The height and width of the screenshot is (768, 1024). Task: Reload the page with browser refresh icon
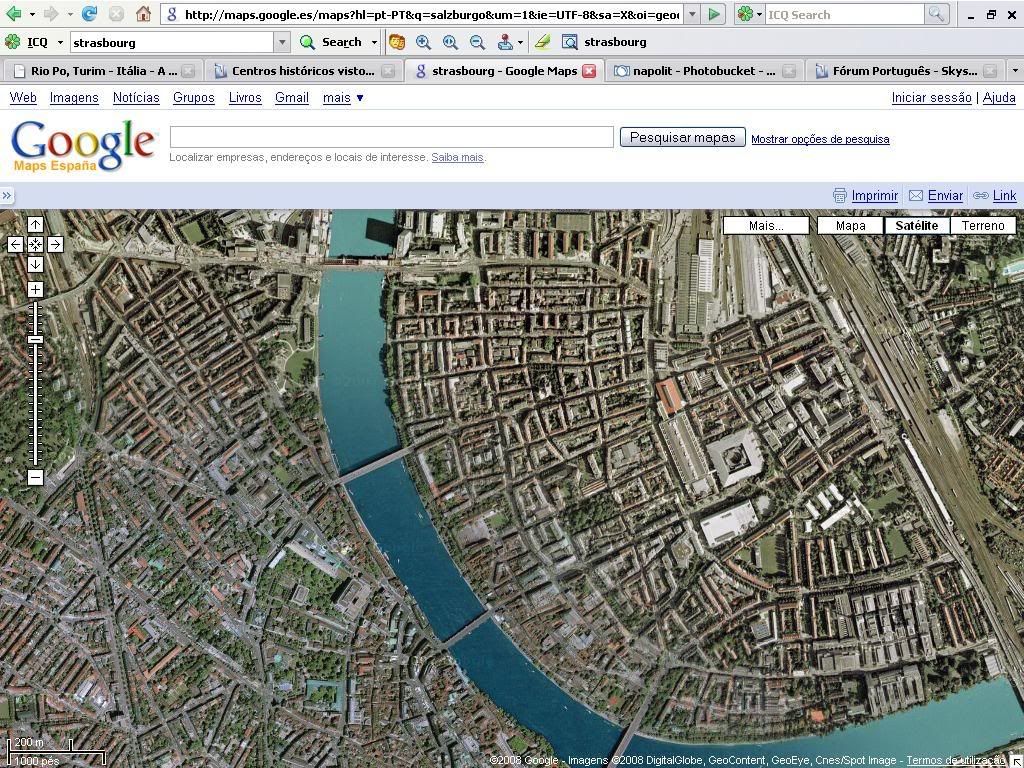89,14
